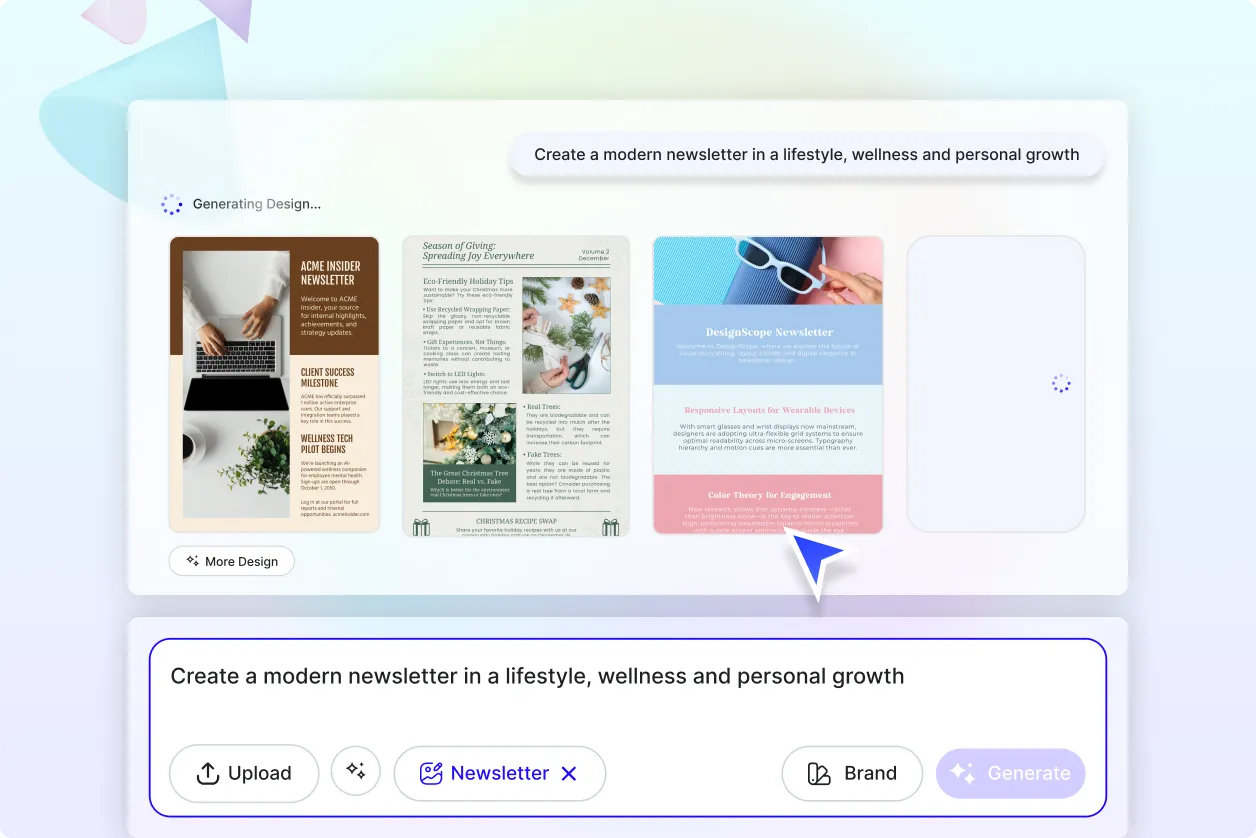1256x838 pixels.
Task: Click the Upload button
Action: [x=244, y=773]
